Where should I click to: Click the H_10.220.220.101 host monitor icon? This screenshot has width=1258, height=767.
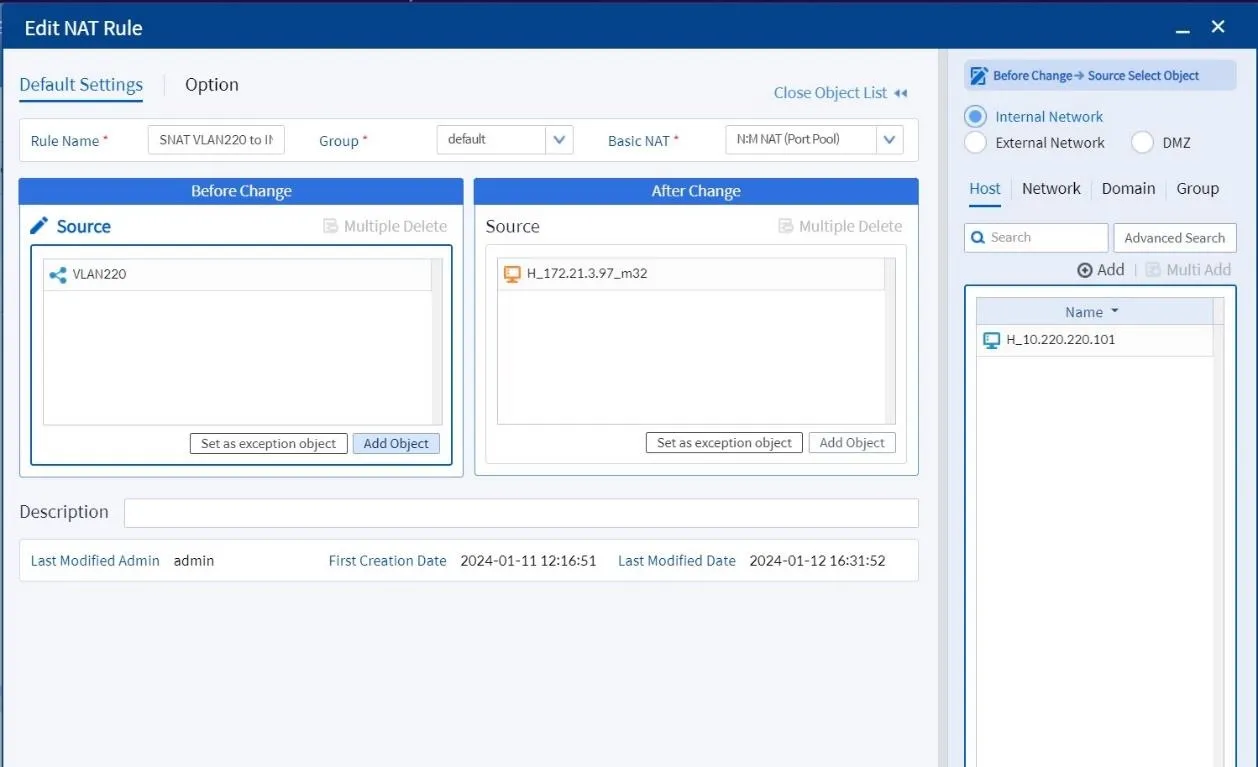tap(991, 340)
